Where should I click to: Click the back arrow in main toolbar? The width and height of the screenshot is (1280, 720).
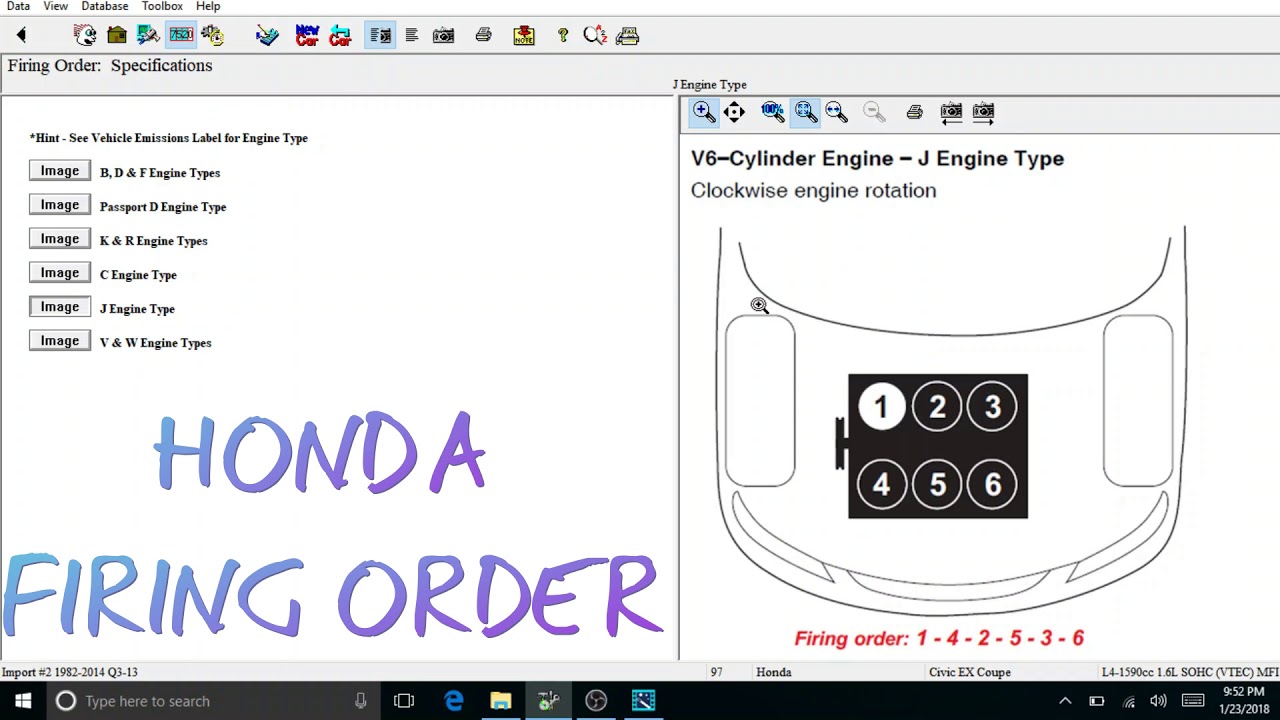[x=21, y=36]
